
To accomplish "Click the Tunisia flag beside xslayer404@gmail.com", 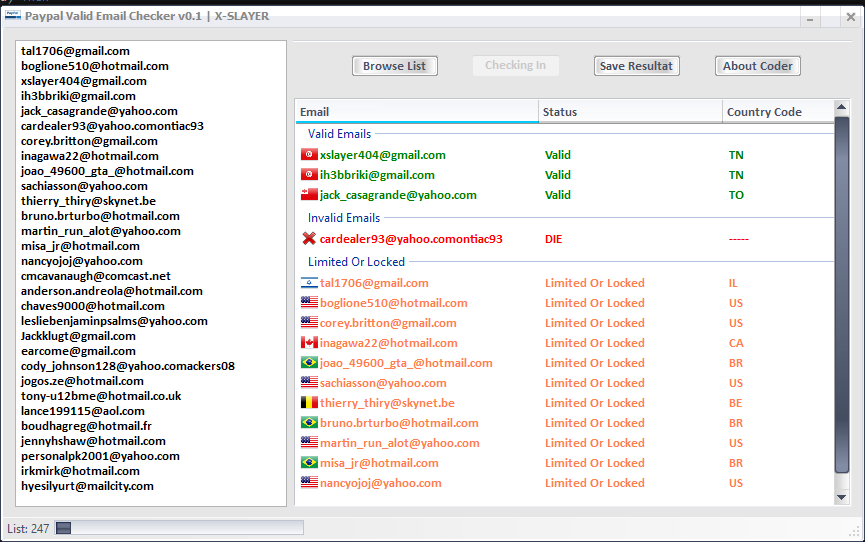I will pyautogui.click(x=309, y=155).
